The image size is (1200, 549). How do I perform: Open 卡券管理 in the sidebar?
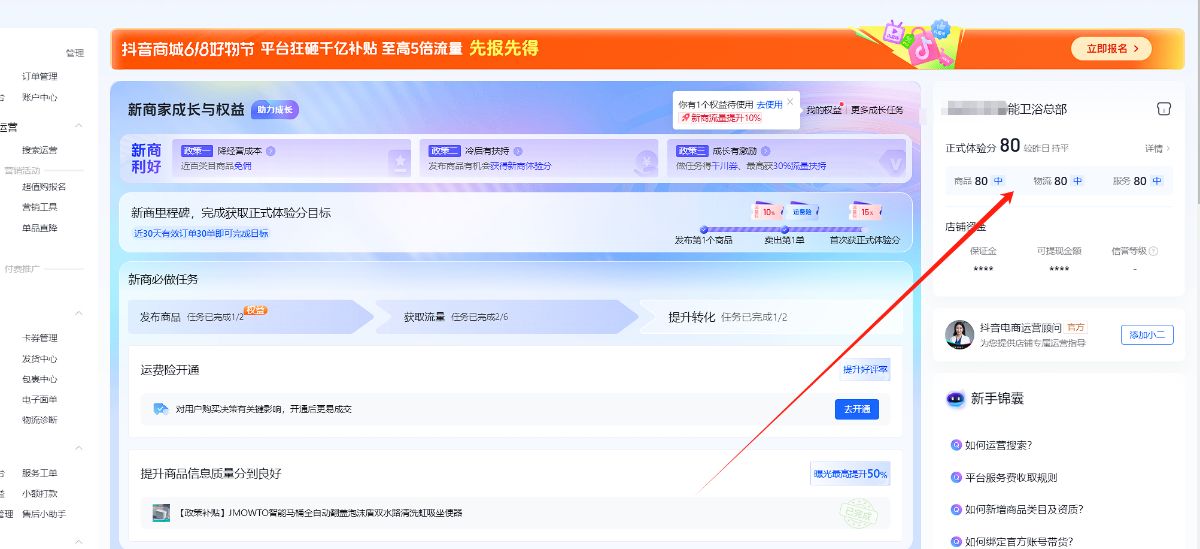click(40, 338)
